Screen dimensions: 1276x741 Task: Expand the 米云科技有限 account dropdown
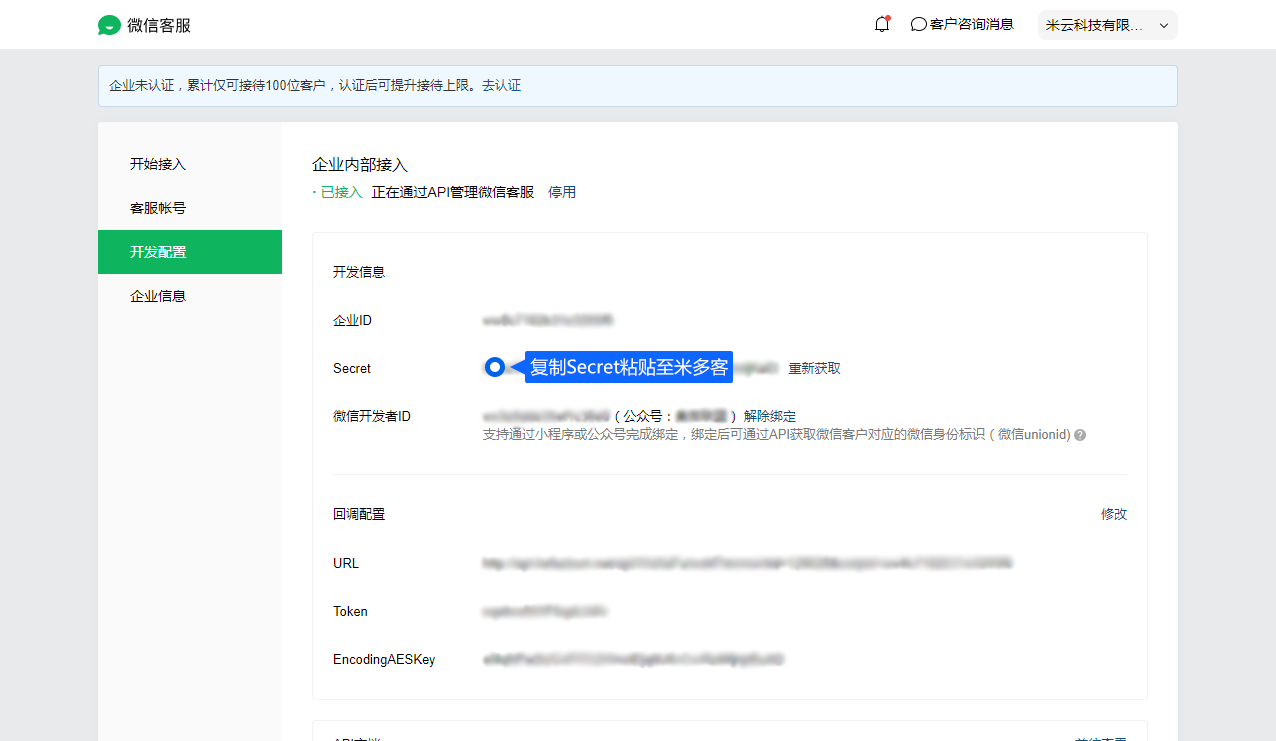(x=1107, y=25)
